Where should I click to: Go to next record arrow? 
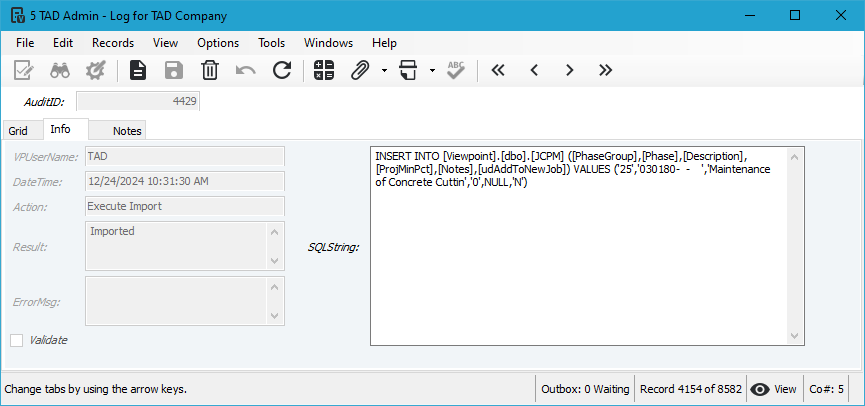coord(570,70)
